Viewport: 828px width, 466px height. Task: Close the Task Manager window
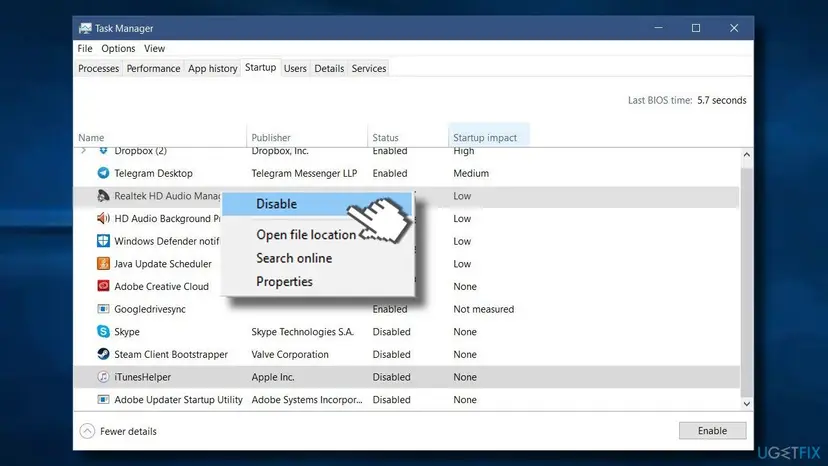(734, 28)
